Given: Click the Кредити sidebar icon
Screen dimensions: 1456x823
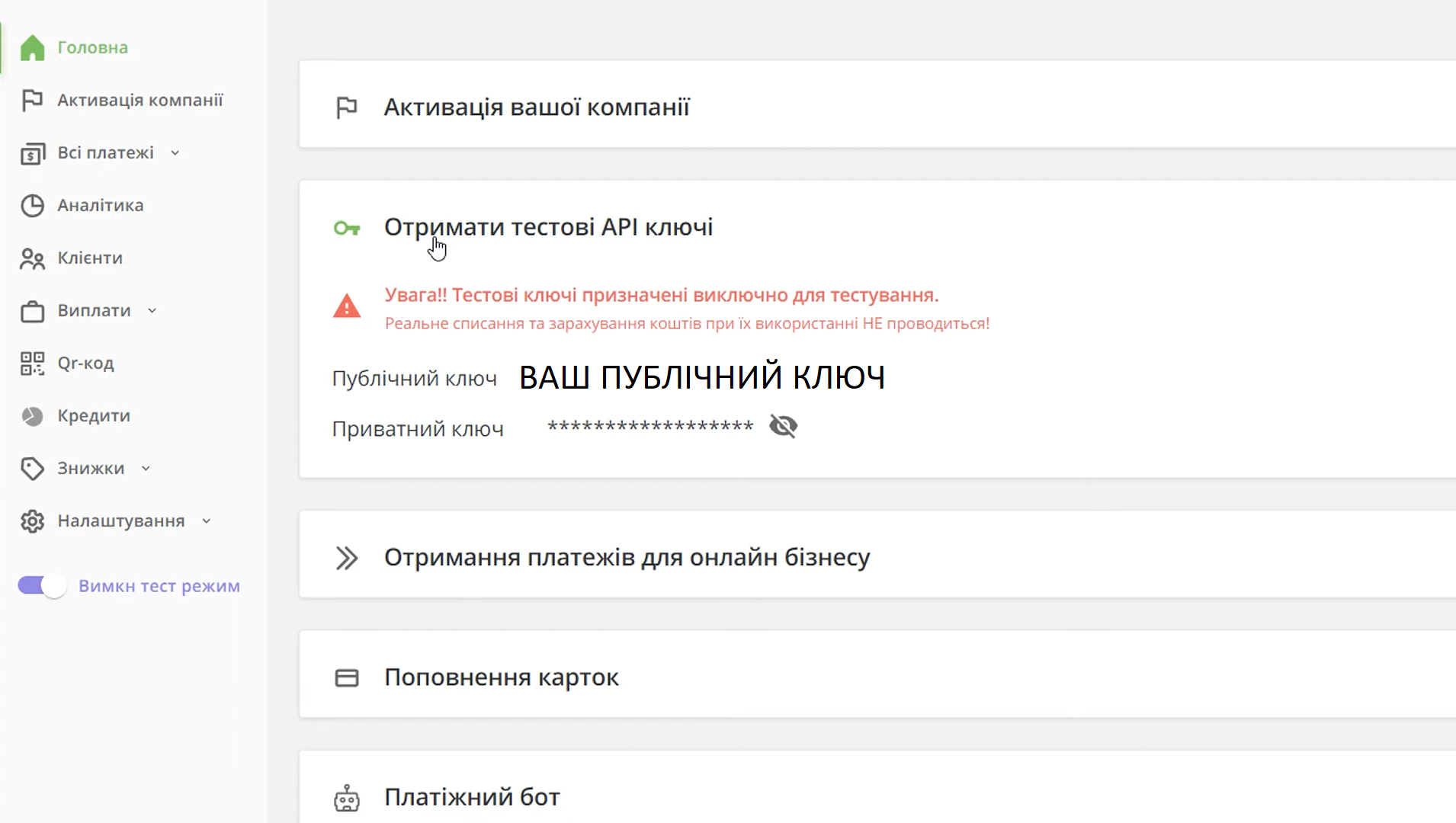Looking at the screenshot, I should point(32,416).
